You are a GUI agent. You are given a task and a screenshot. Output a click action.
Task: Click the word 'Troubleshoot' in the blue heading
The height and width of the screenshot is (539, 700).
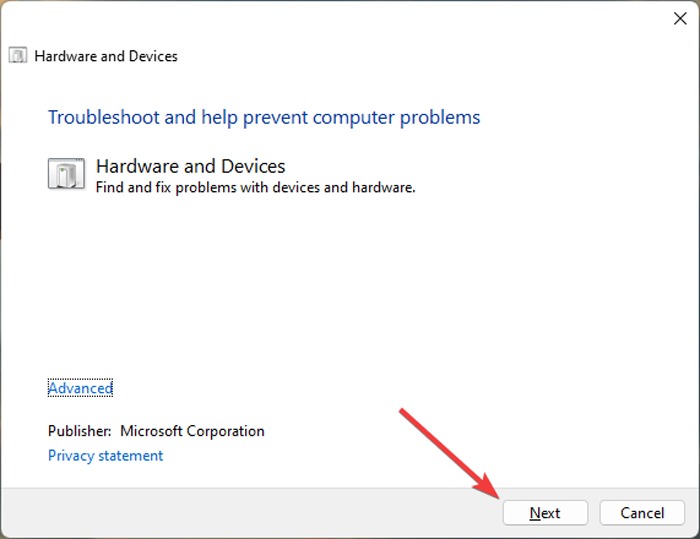point(104,117)
